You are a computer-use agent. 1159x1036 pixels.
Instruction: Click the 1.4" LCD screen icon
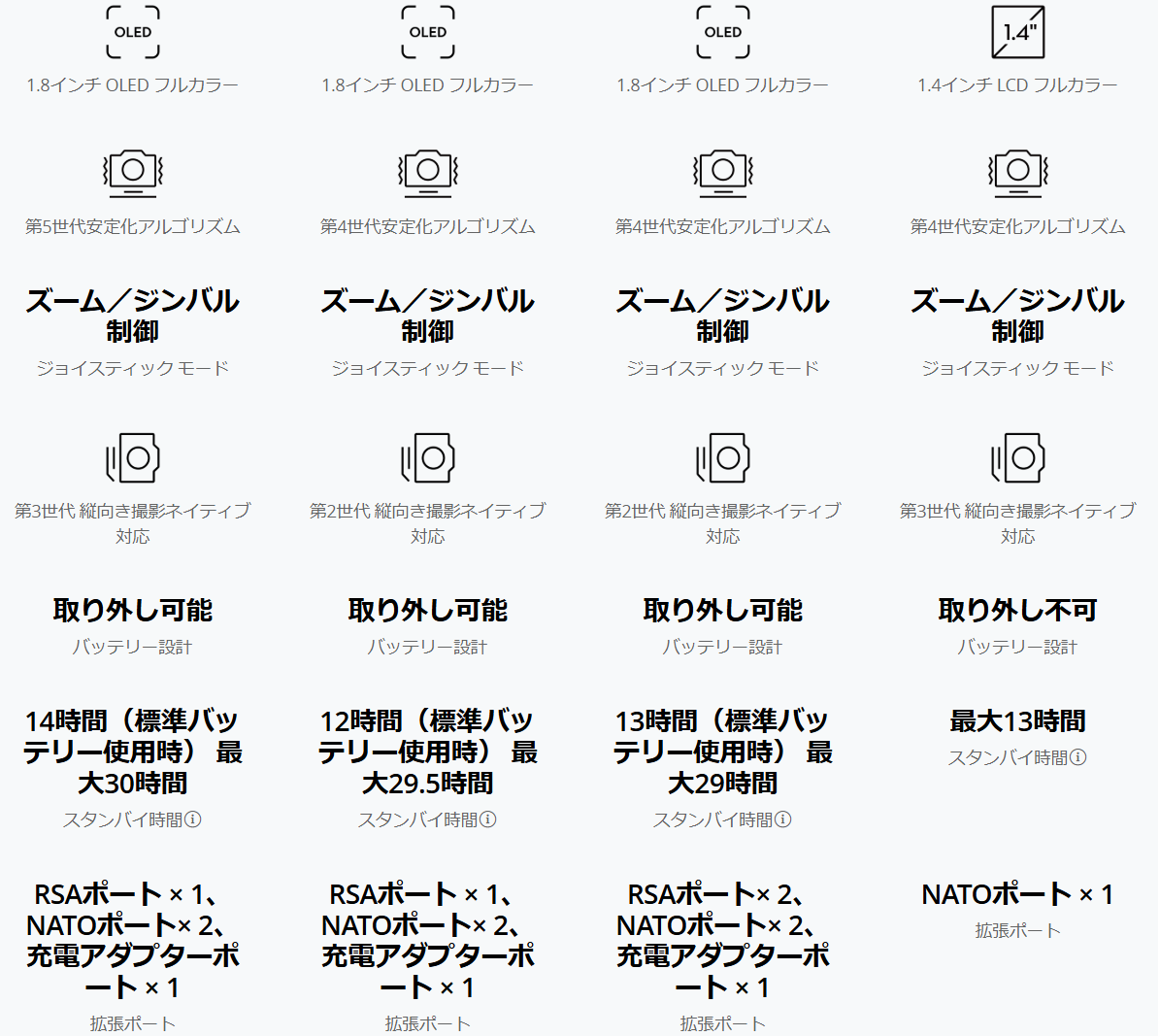pos(1017,32)
